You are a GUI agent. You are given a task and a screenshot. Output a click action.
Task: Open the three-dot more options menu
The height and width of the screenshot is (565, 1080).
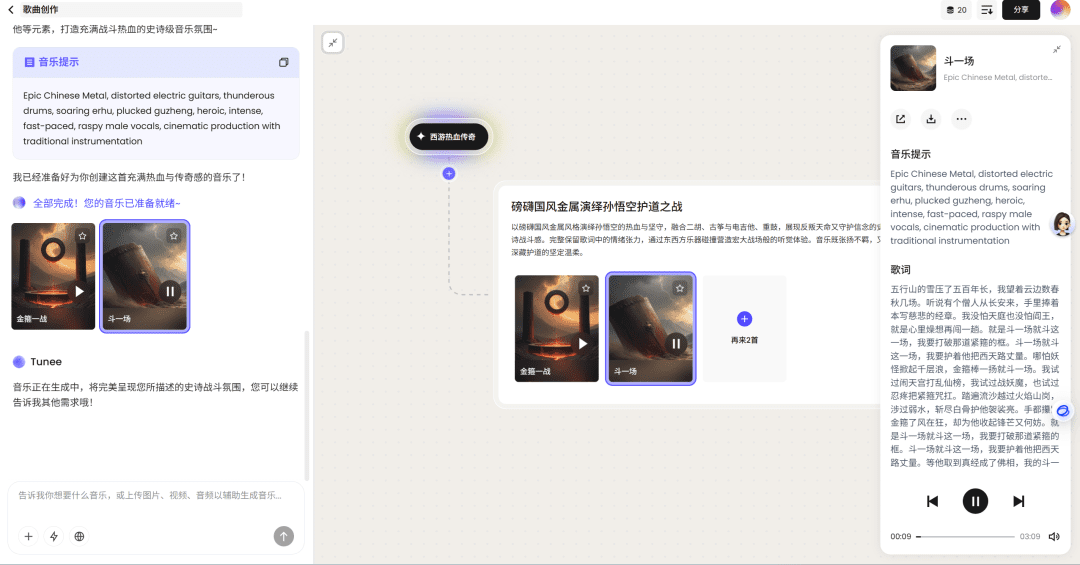click(x=961, y=119)
